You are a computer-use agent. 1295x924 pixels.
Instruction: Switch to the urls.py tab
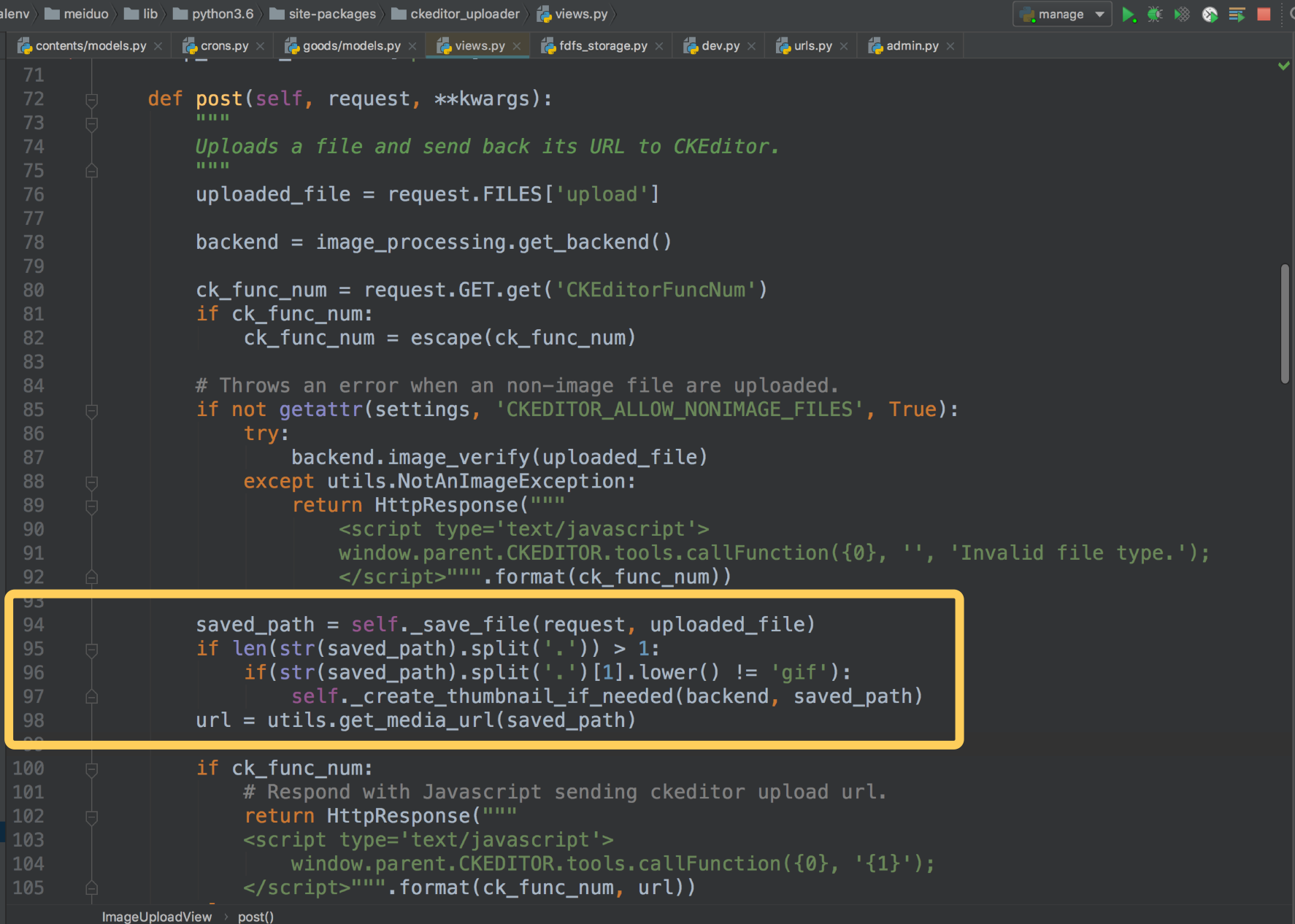[812, 46]
